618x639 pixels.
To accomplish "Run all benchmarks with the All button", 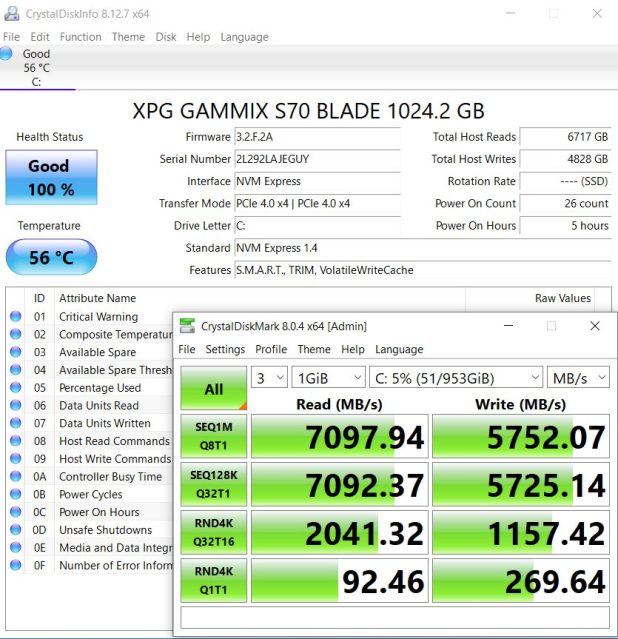I will click(214, 388).
